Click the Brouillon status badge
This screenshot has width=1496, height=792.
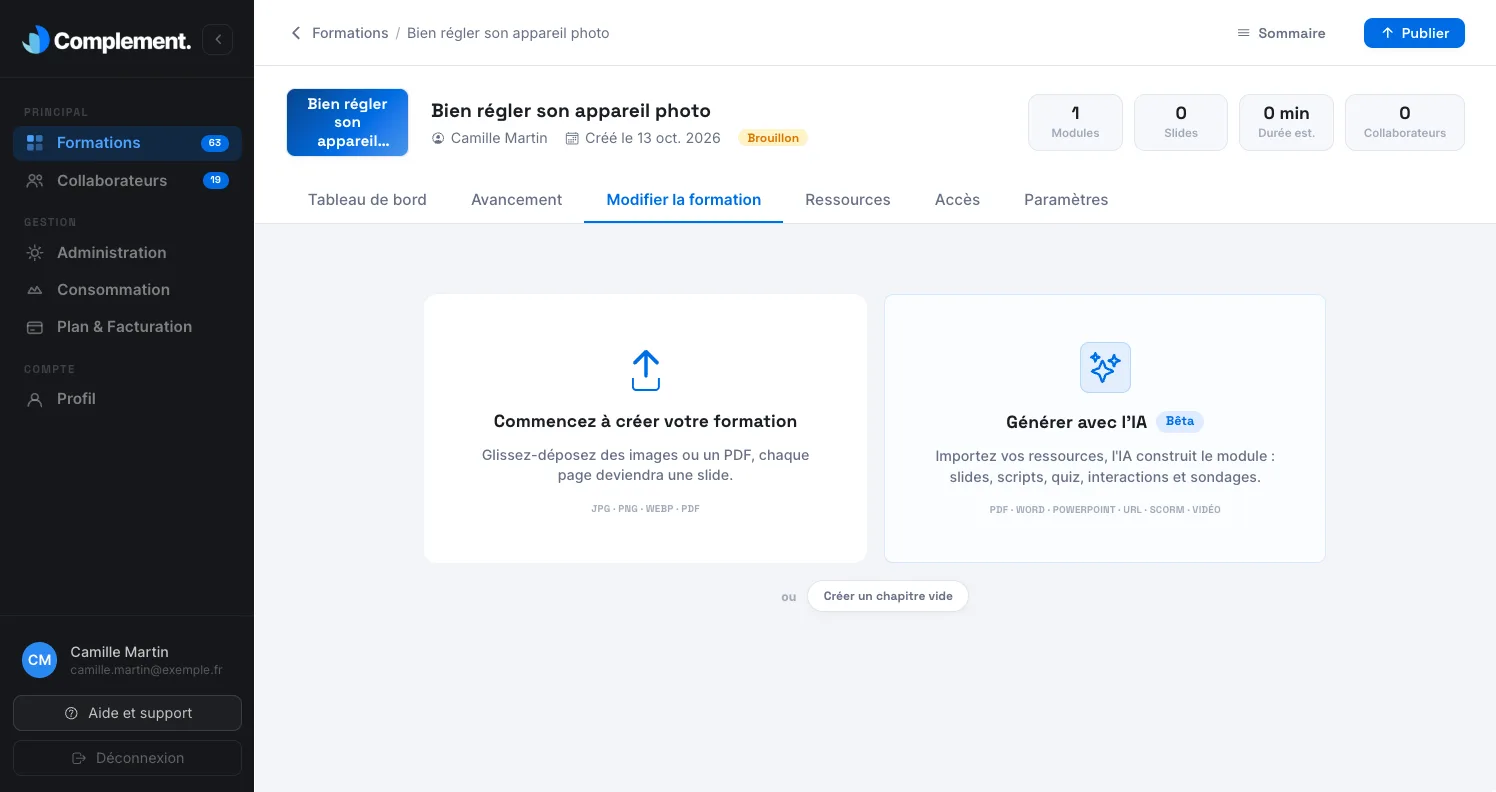coord(773,138)
